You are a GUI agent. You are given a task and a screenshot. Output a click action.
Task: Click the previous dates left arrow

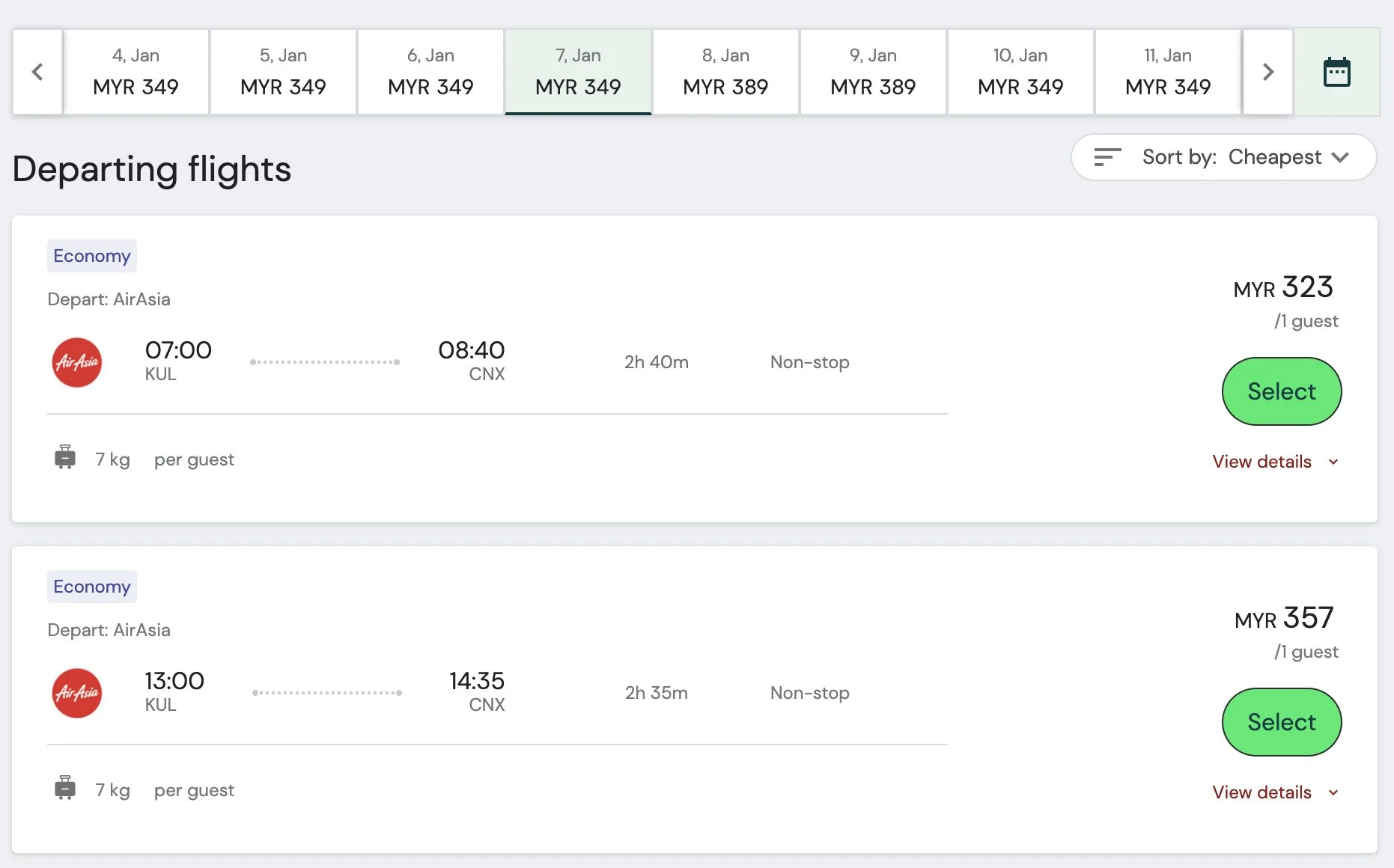pyautogui.click(x=37, y=73)
